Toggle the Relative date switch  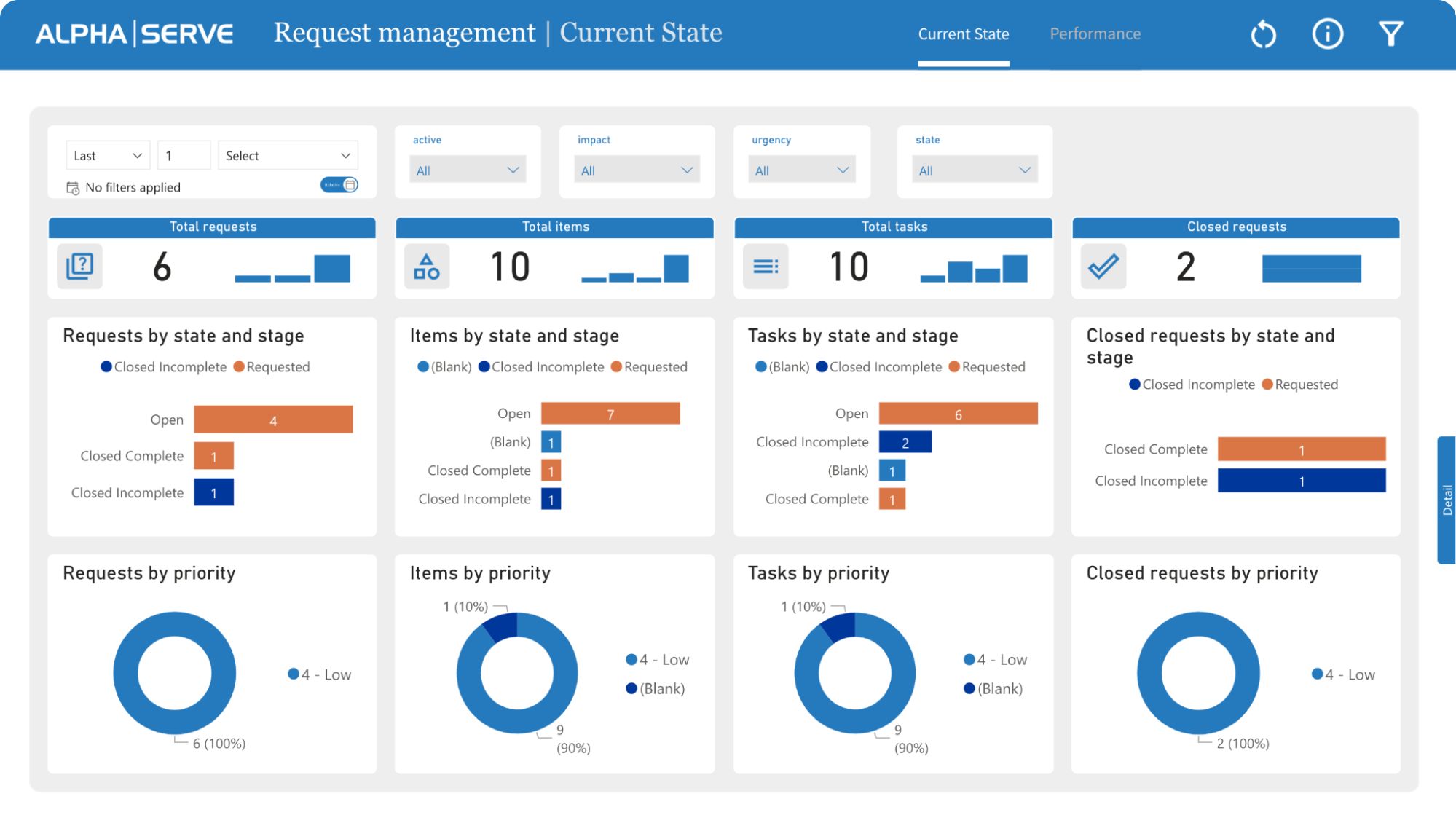pyautogui.click(x=337, y=185)
